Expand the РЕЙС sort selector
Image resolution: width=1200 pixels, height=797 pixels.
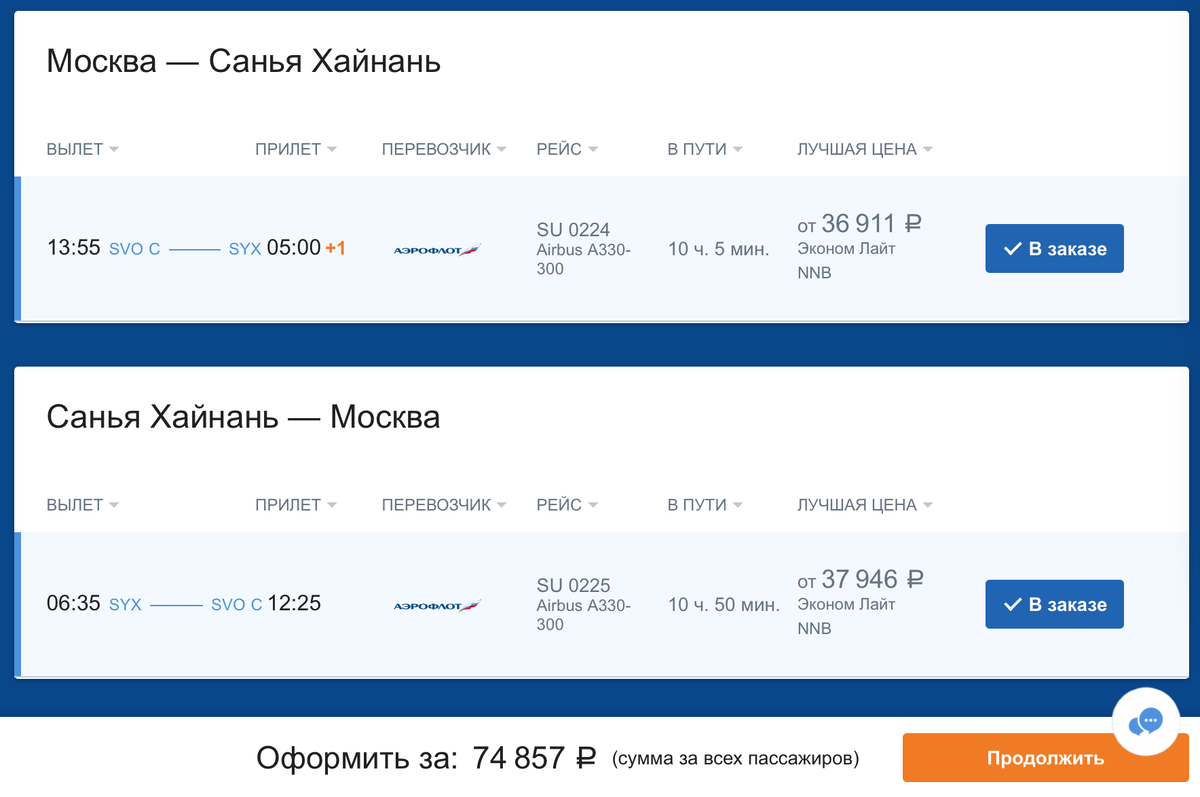pyautogui.click(x=567, y=148)
